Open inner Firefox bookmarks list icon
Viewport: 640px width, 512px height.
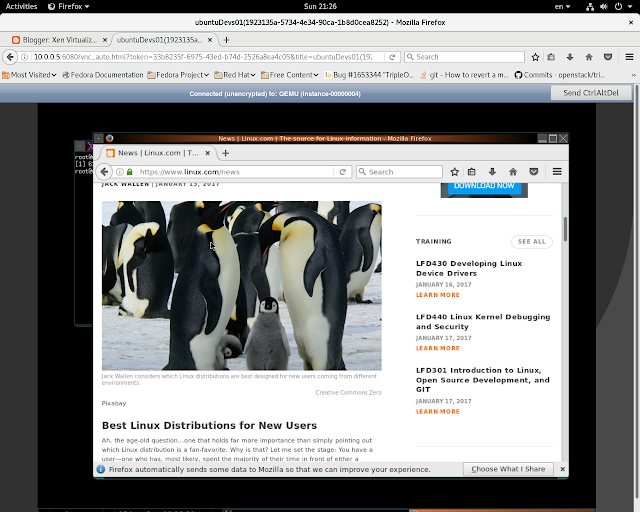point(472,172)
